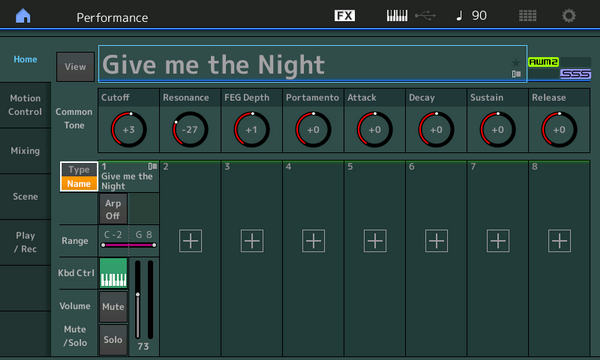
Task: Switch the part display to Type
Action: click(79, 169)
